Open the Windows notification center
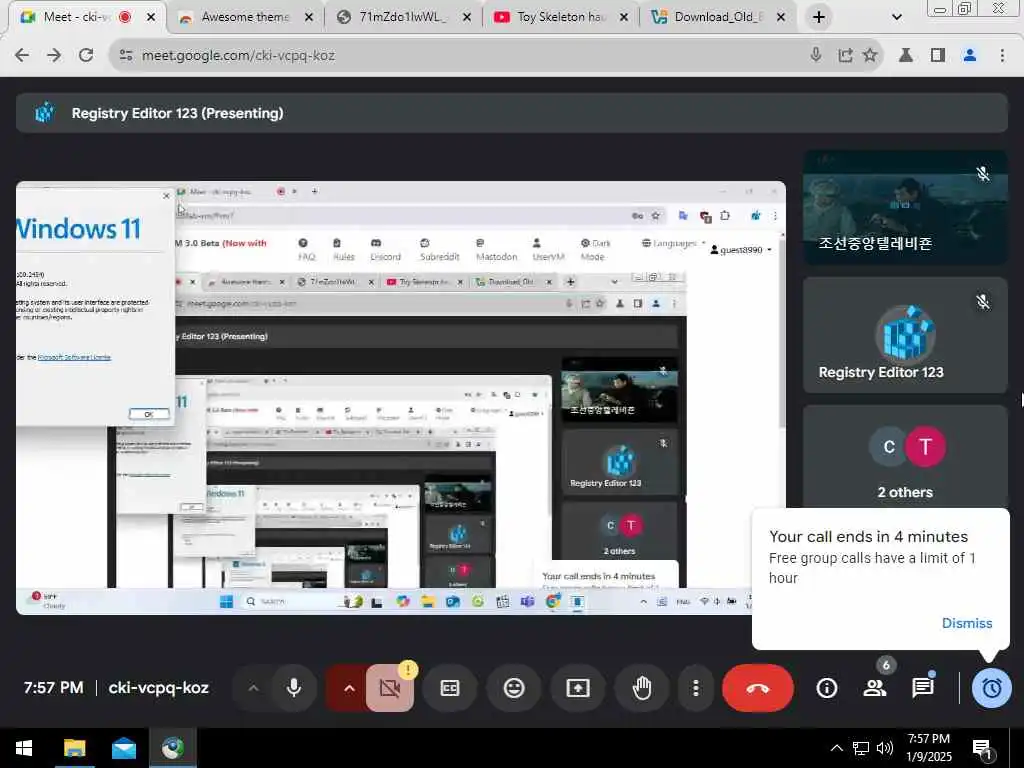 click(983, 749)
